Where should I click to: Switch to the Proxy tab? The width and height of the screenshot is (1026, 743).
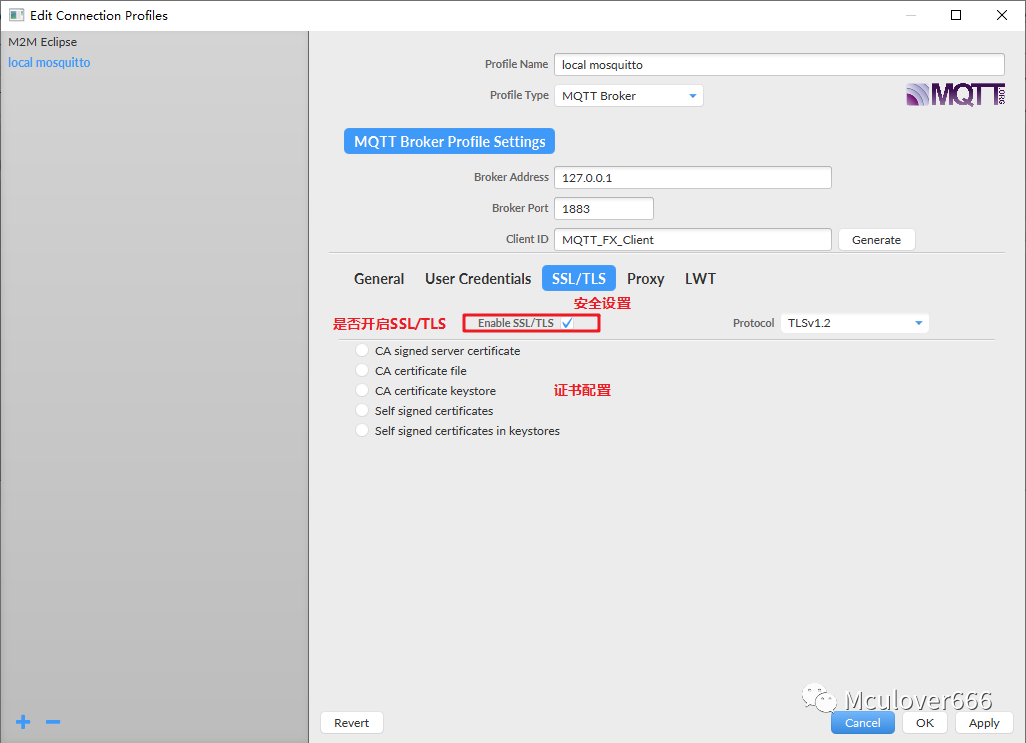645,279
